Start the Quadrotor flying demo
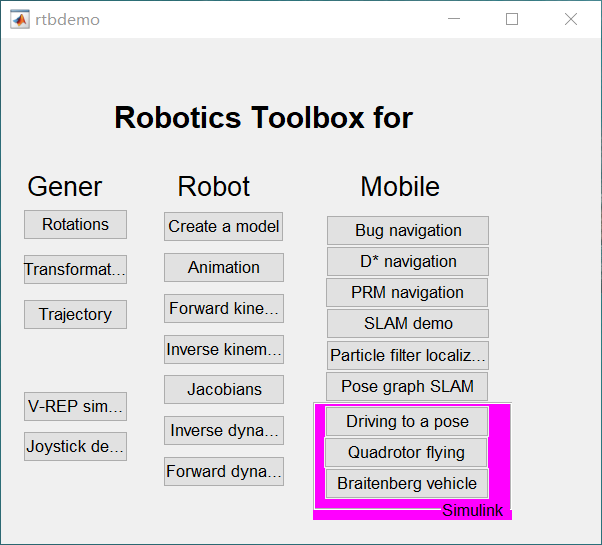 click(406, 453)
